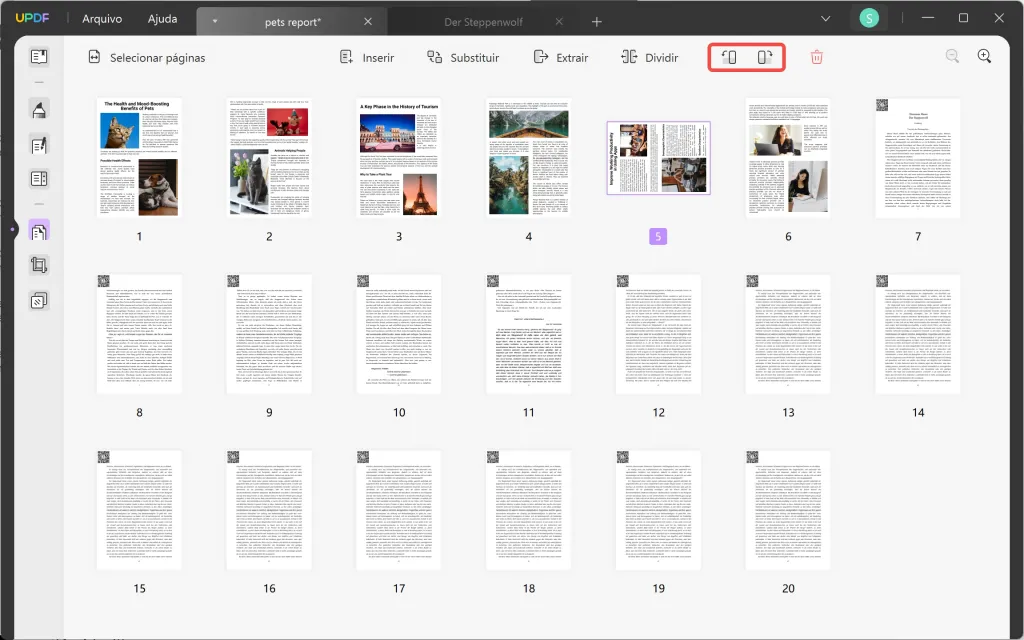Expand the dropdown arrow on the pets report tab
This screenshot has width=1024, height=640.
tap(214, 19)
